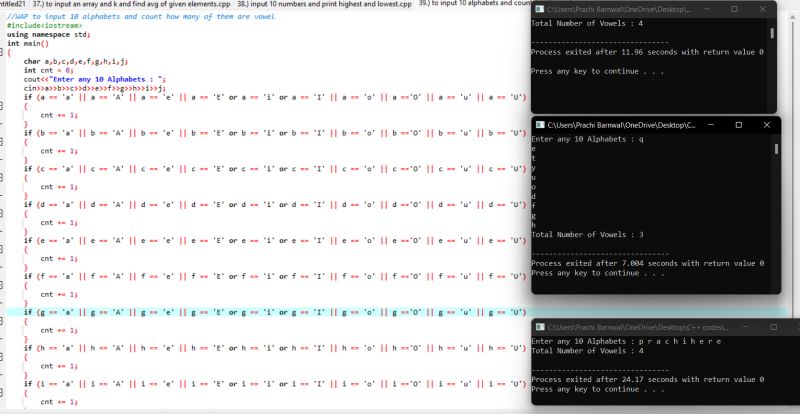
Task: Click the 'cin>>a>>b>>c>>d' input line
Action: [x=95, y=88]
